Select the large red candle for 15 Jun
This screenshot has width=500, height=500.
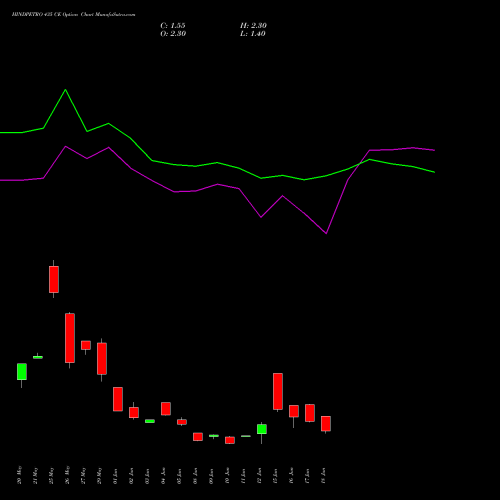click(278, 391)
